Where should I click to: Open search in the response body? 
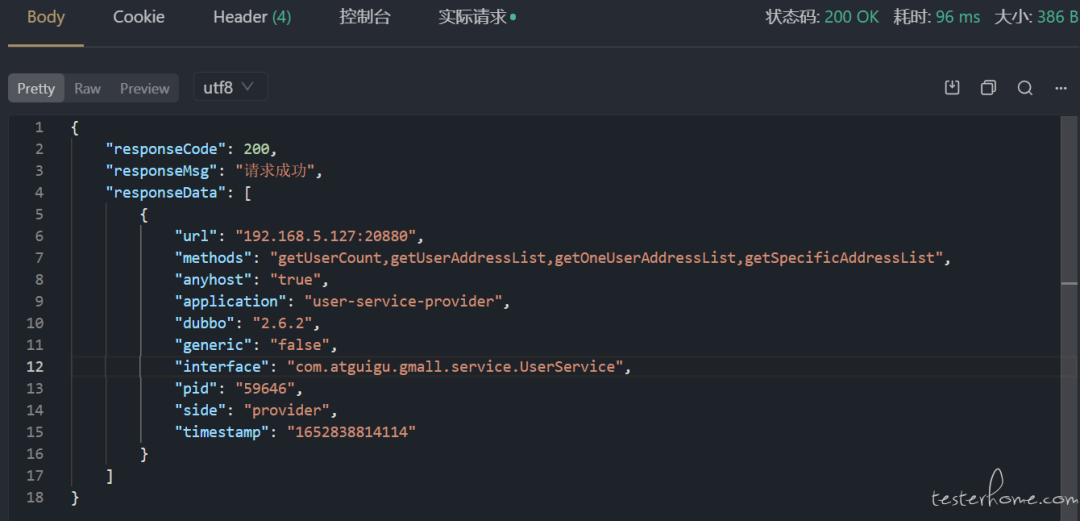tap(1025, 88)
